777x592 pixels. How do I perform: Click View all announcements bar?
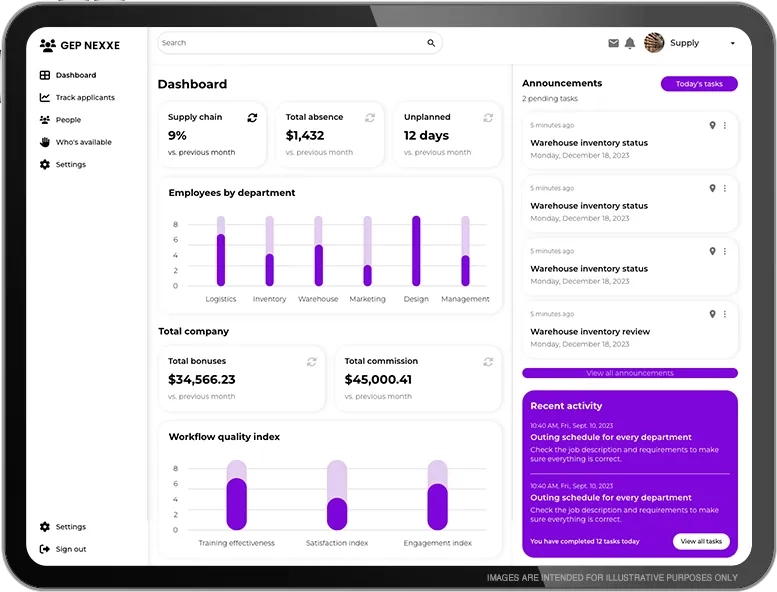coord(629,373)
